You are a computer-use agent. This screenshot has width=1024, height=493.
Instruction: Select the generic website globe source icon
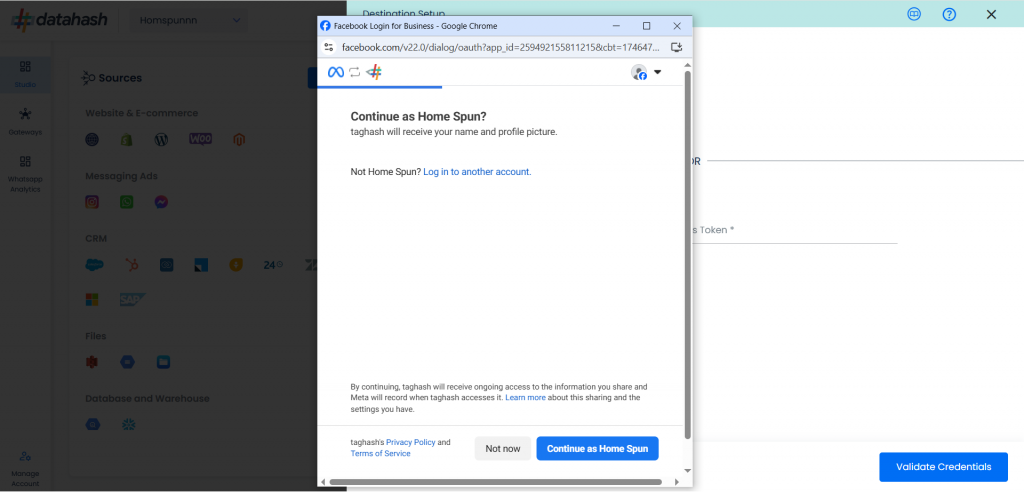[92, 140]
